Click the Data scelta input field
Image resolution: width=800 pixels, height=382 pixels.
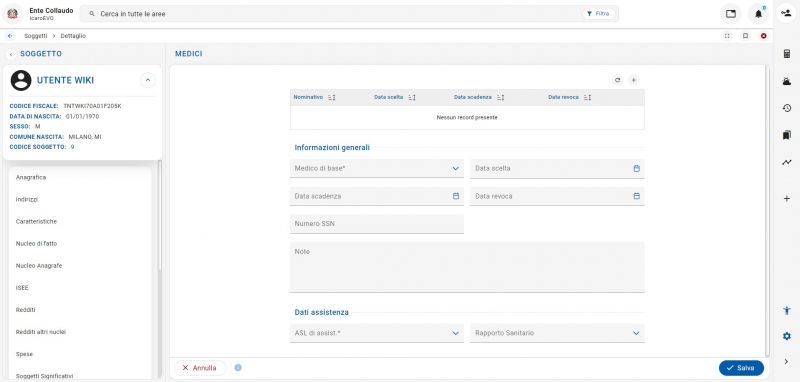pos(557,168)
